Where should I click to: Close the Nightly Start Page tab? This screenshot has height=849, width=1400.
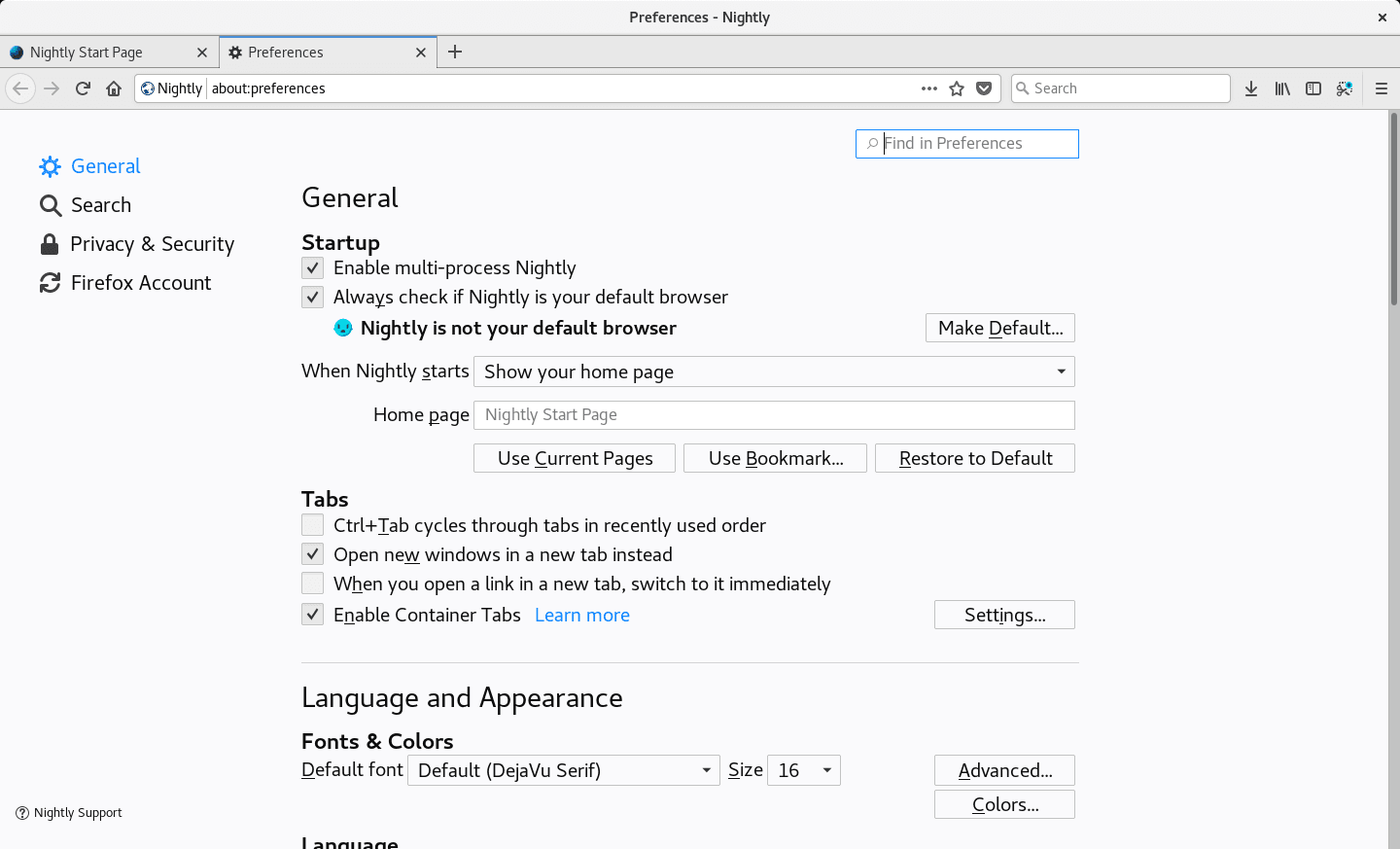click(x=202, y=53)
